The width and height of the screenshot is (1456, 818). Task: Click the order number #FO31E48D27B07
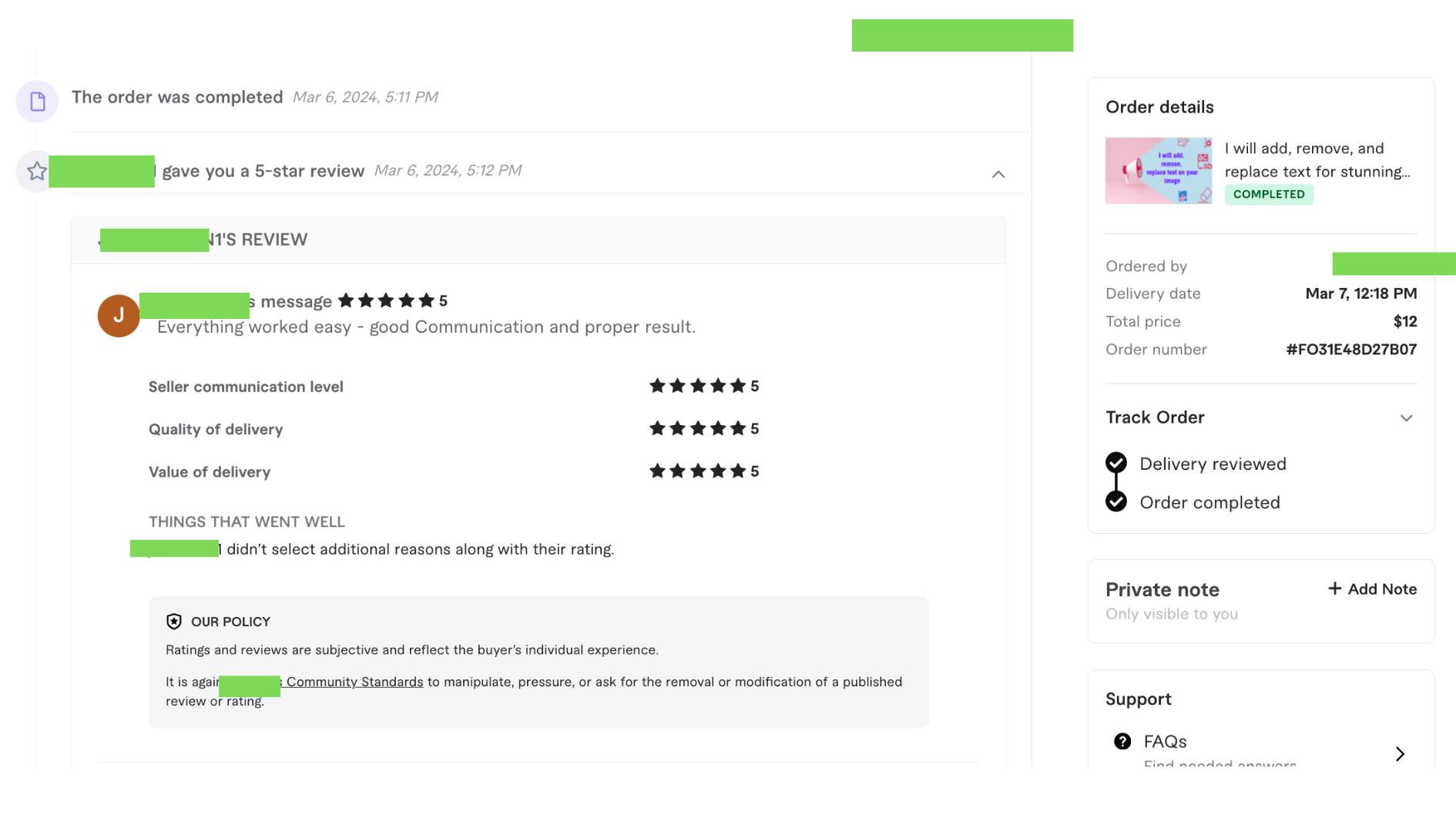click(1350, 350)
